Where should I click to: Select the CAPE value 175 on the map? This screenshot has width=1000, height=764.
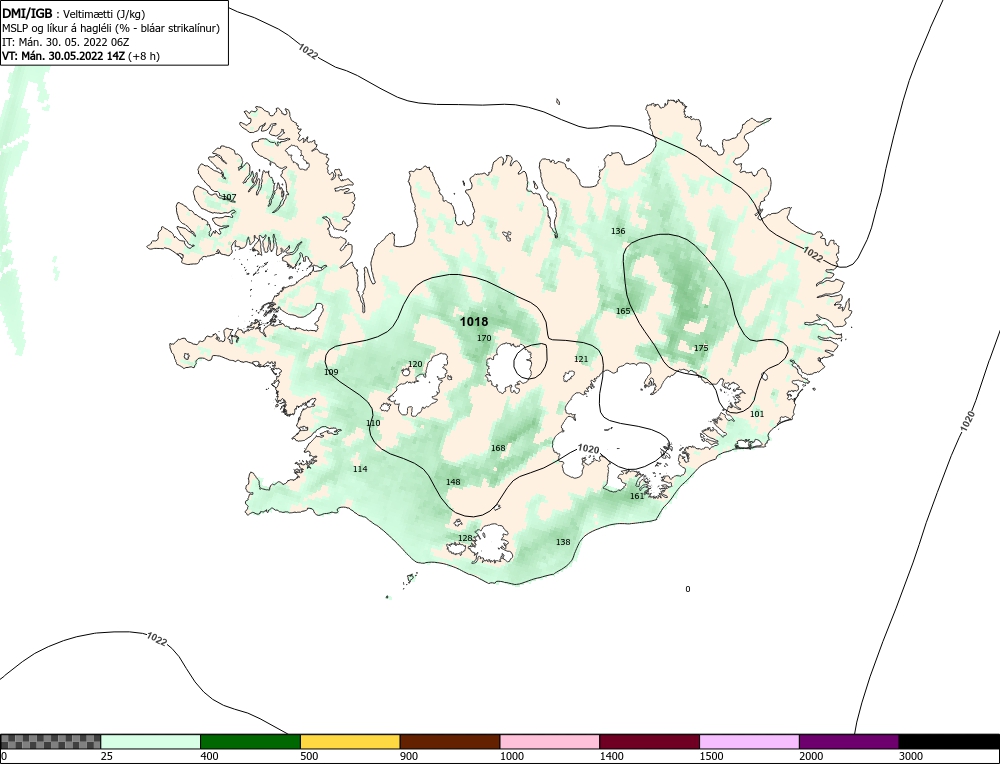(701, 348)
